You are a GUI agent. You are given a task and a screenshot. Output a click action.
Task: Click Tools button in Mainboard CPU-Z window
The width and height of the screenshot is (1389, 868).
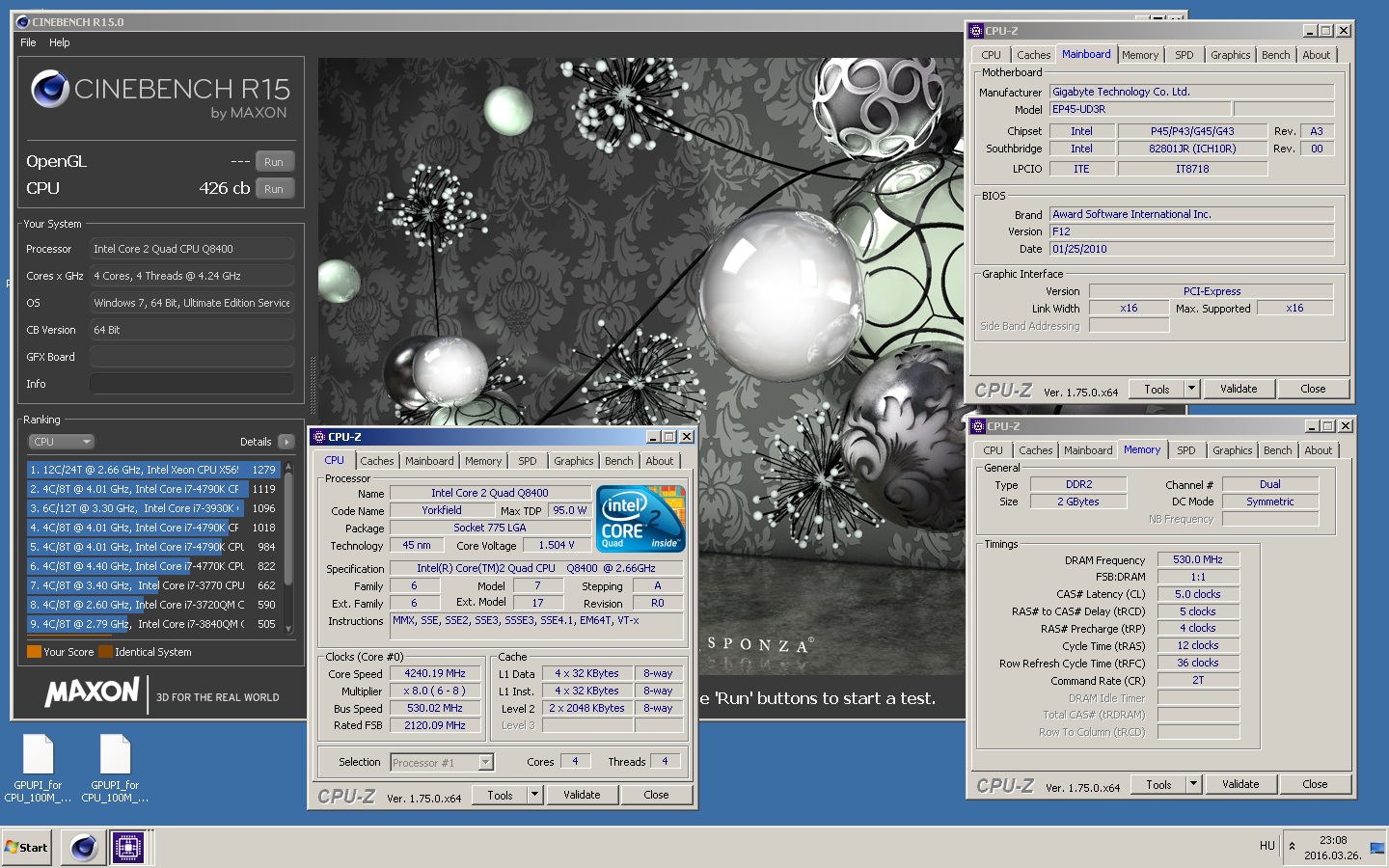(1157, 390)
